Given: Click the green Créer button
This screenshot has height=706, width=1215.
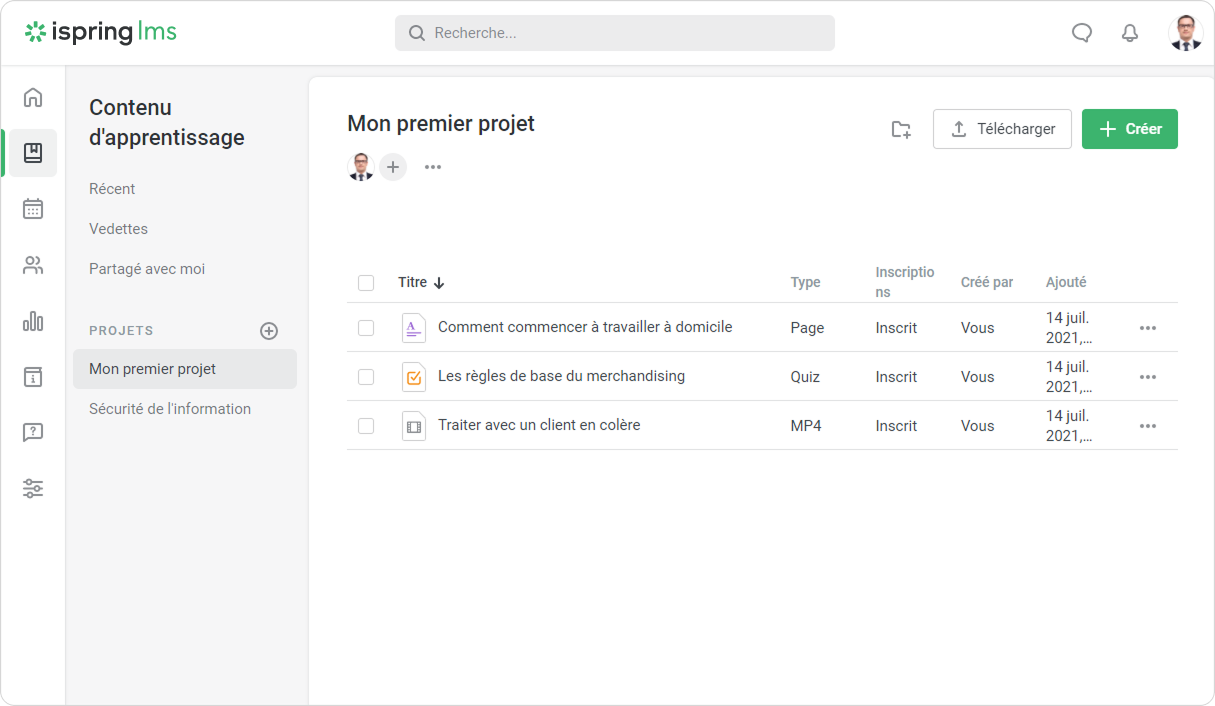Looking at the screenshot, I should click(1129, 129).
